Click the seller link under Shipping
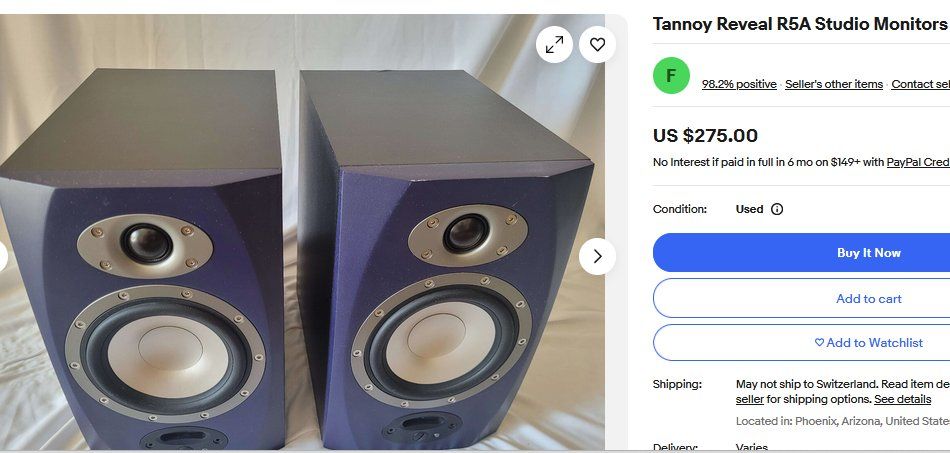The image size is (950, 453). (x=749, y=399)
